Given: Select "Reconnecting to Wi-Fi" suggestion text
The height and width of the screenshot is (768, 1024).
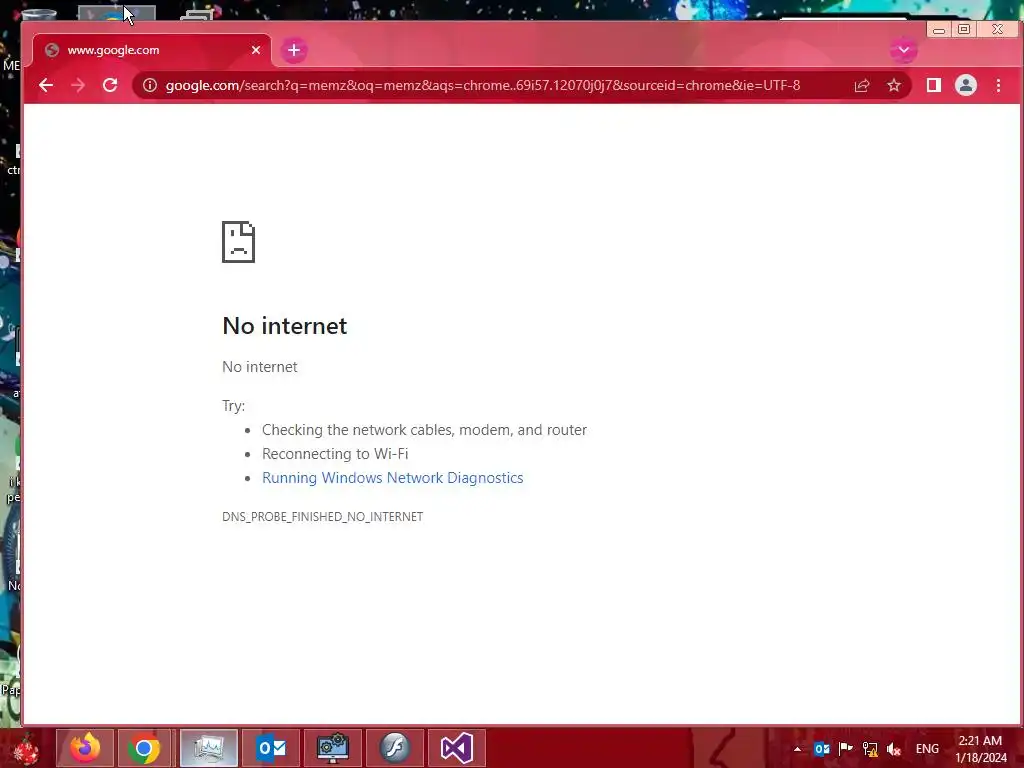Looking at the screenshot, I should tap(335, 454).
